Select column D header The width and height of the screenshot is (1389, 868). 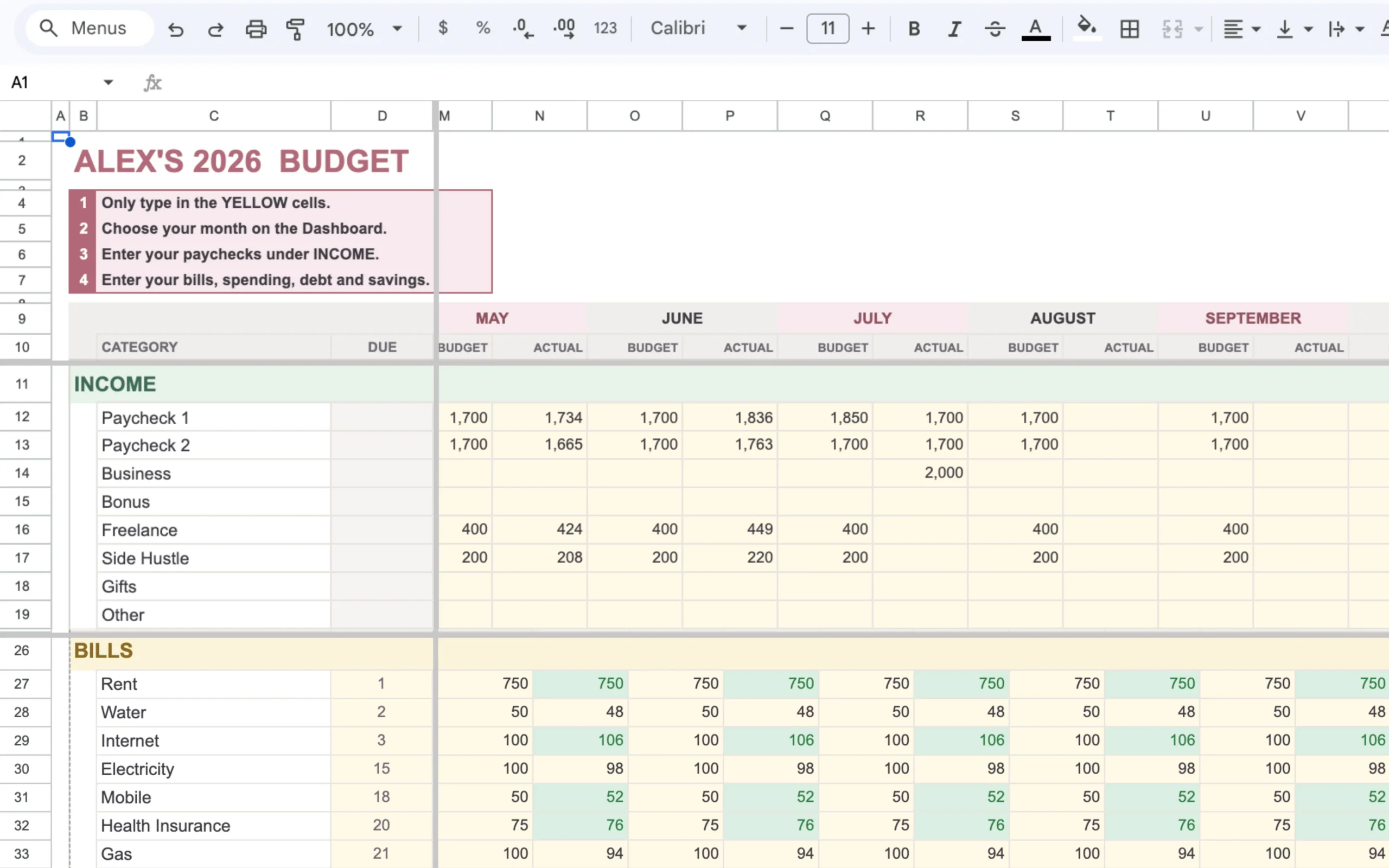[x=381, y=116]
